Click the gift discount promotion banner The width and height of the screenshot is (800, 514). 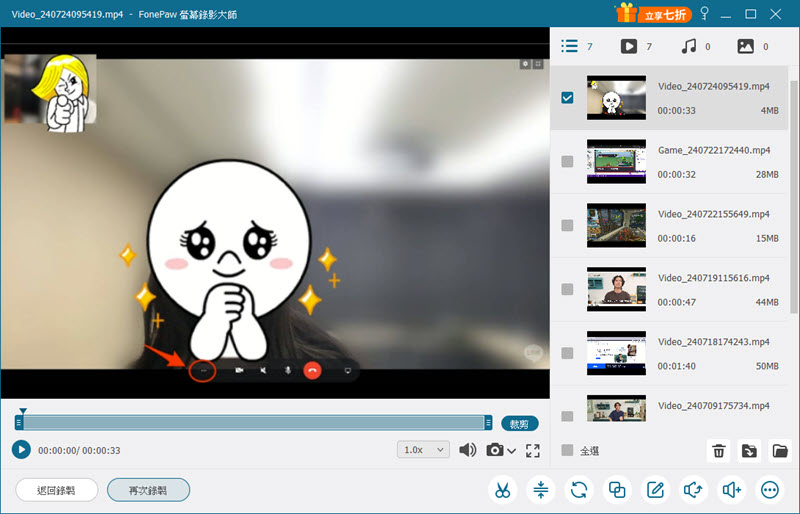pyautogui.click(x=654, y=14)
